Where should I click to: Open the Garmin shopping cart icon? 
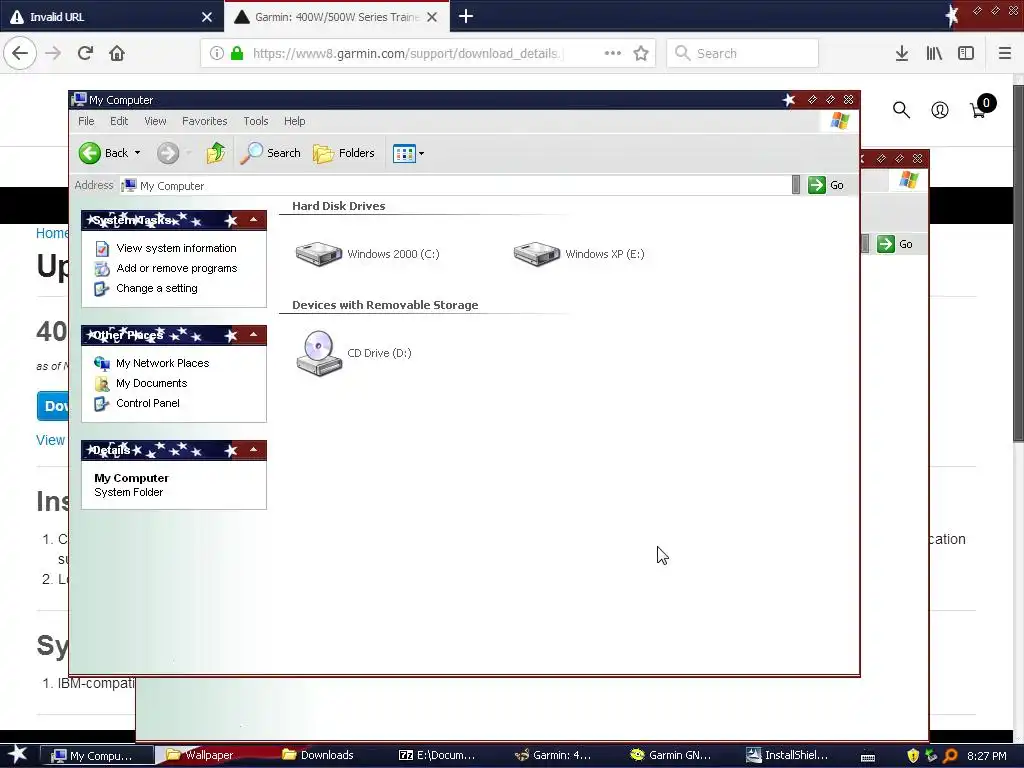[982, 106]
